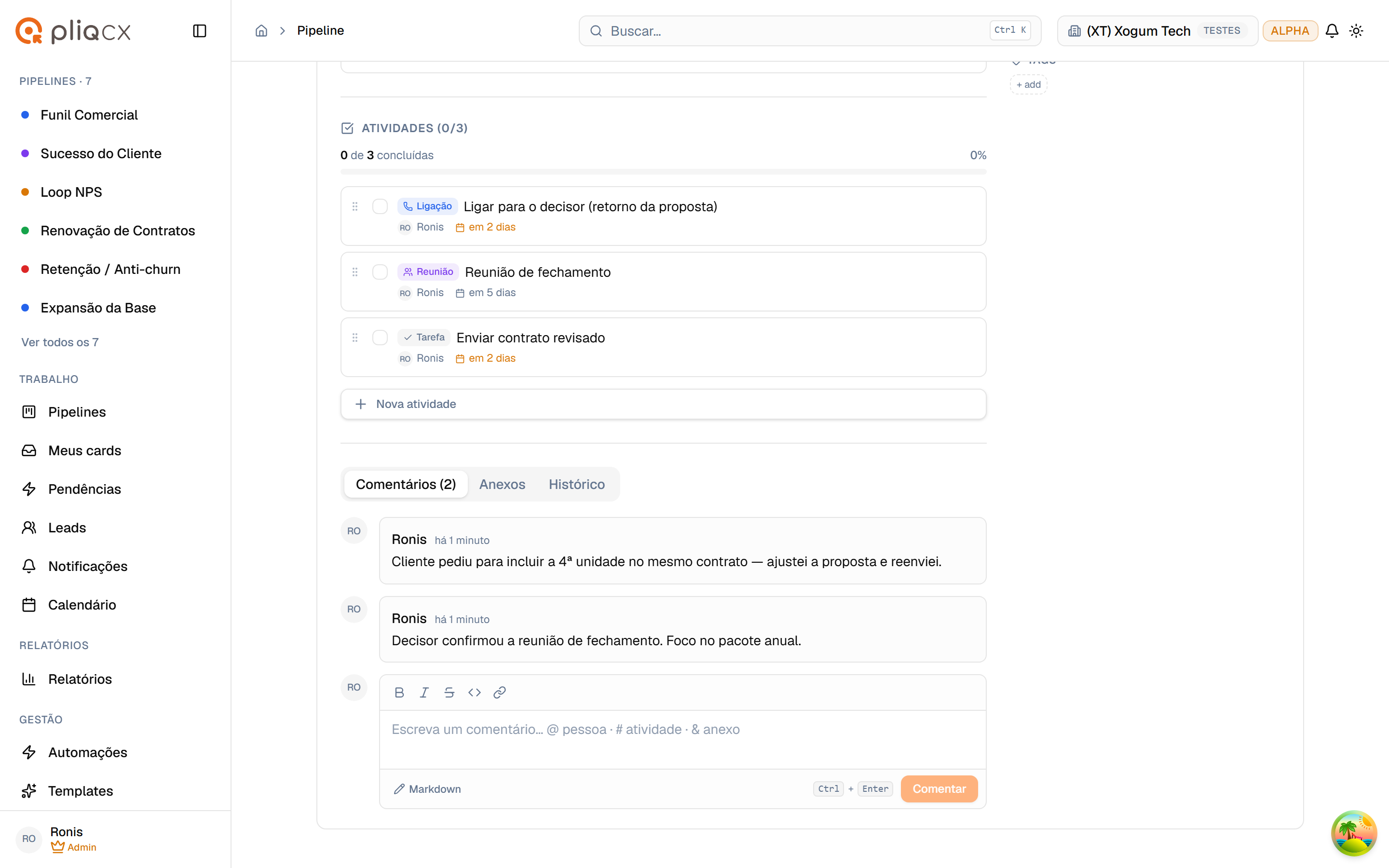The width and height of the screenshot is (1389, 868).
Task: Open Pendências in sidebar
Action: pos(84,488)
